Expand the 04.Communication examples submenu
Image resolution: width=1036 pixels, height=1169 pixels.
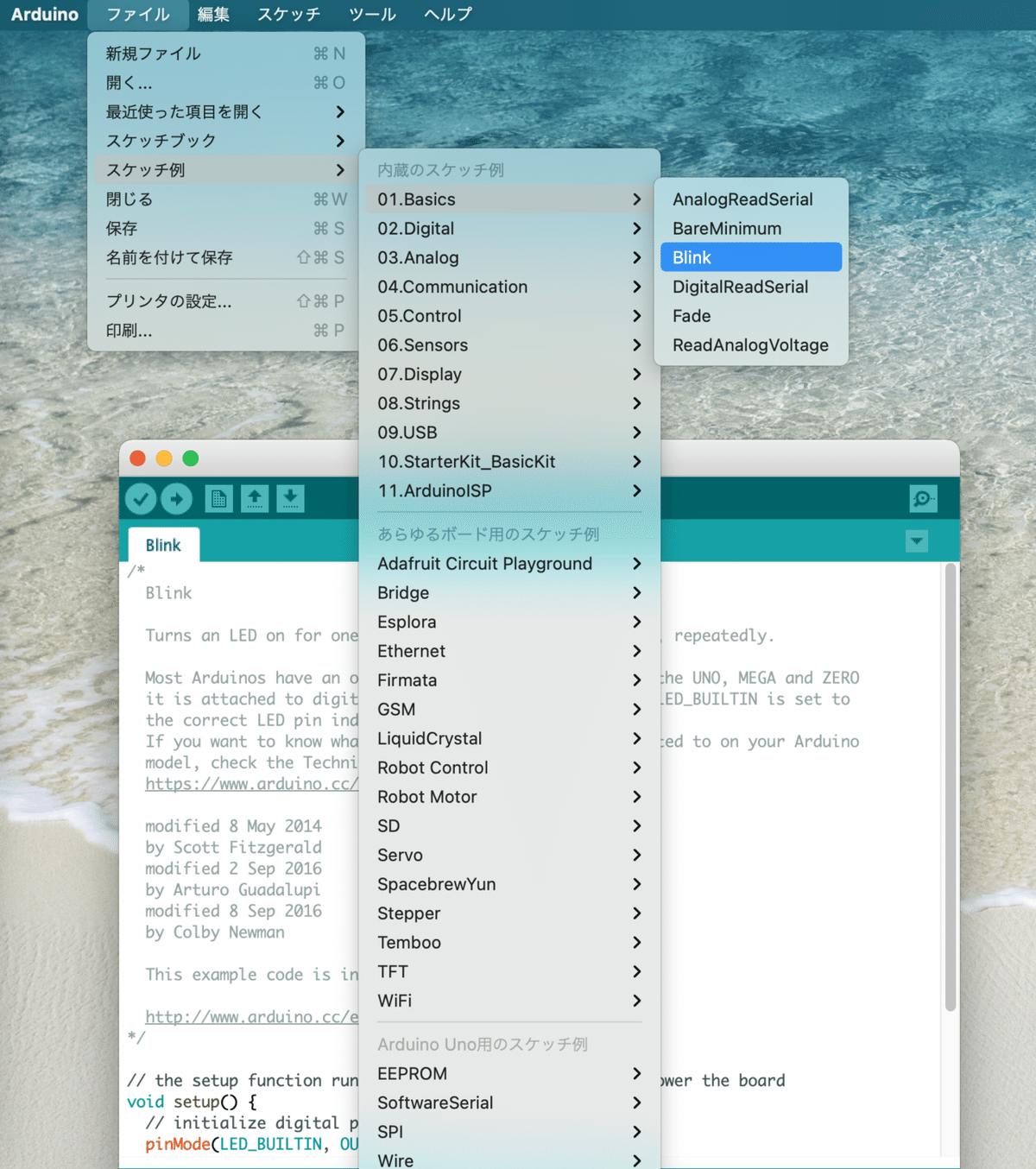pyautogui.click(x=509, y=287)
